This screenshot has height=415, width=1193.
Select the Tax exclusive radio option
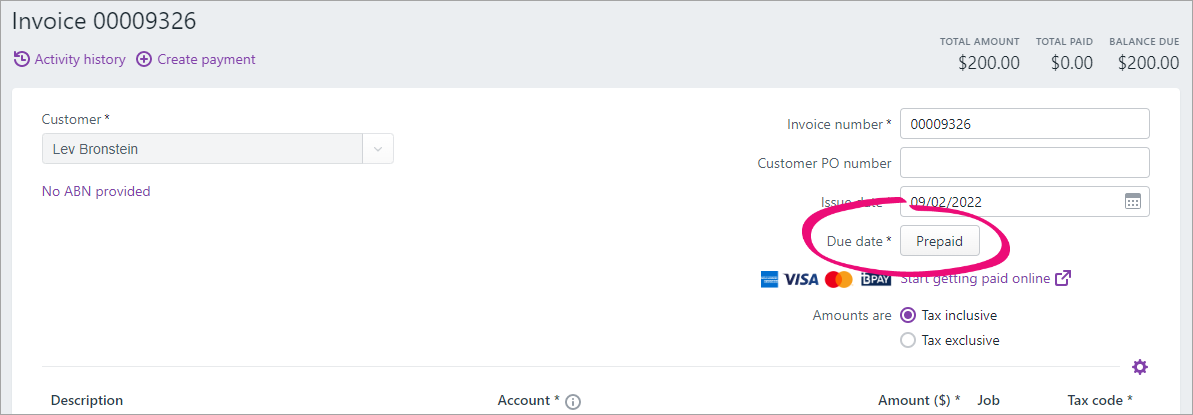[908, 340]
